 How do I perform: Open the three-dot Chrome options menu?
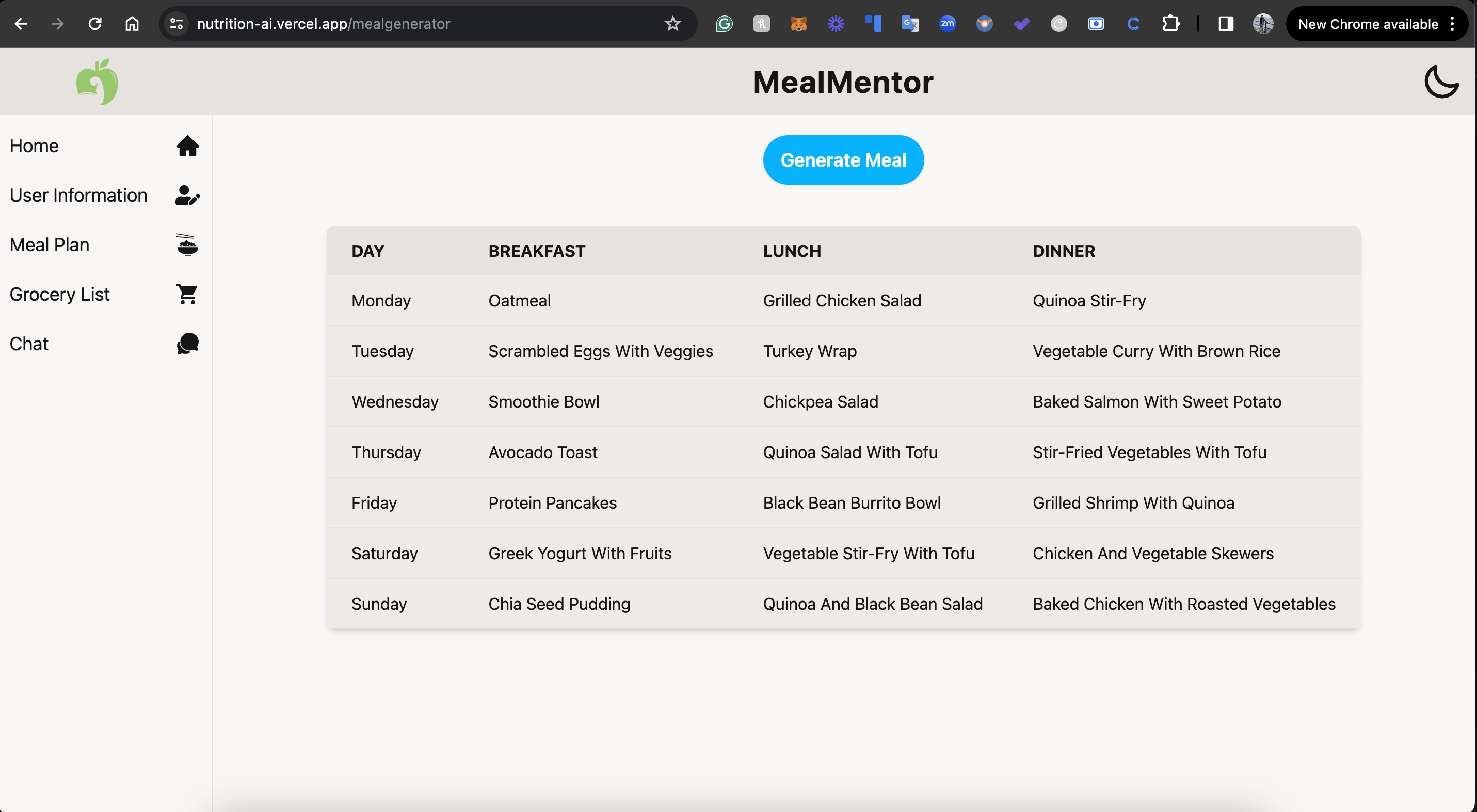[1452, 24]
